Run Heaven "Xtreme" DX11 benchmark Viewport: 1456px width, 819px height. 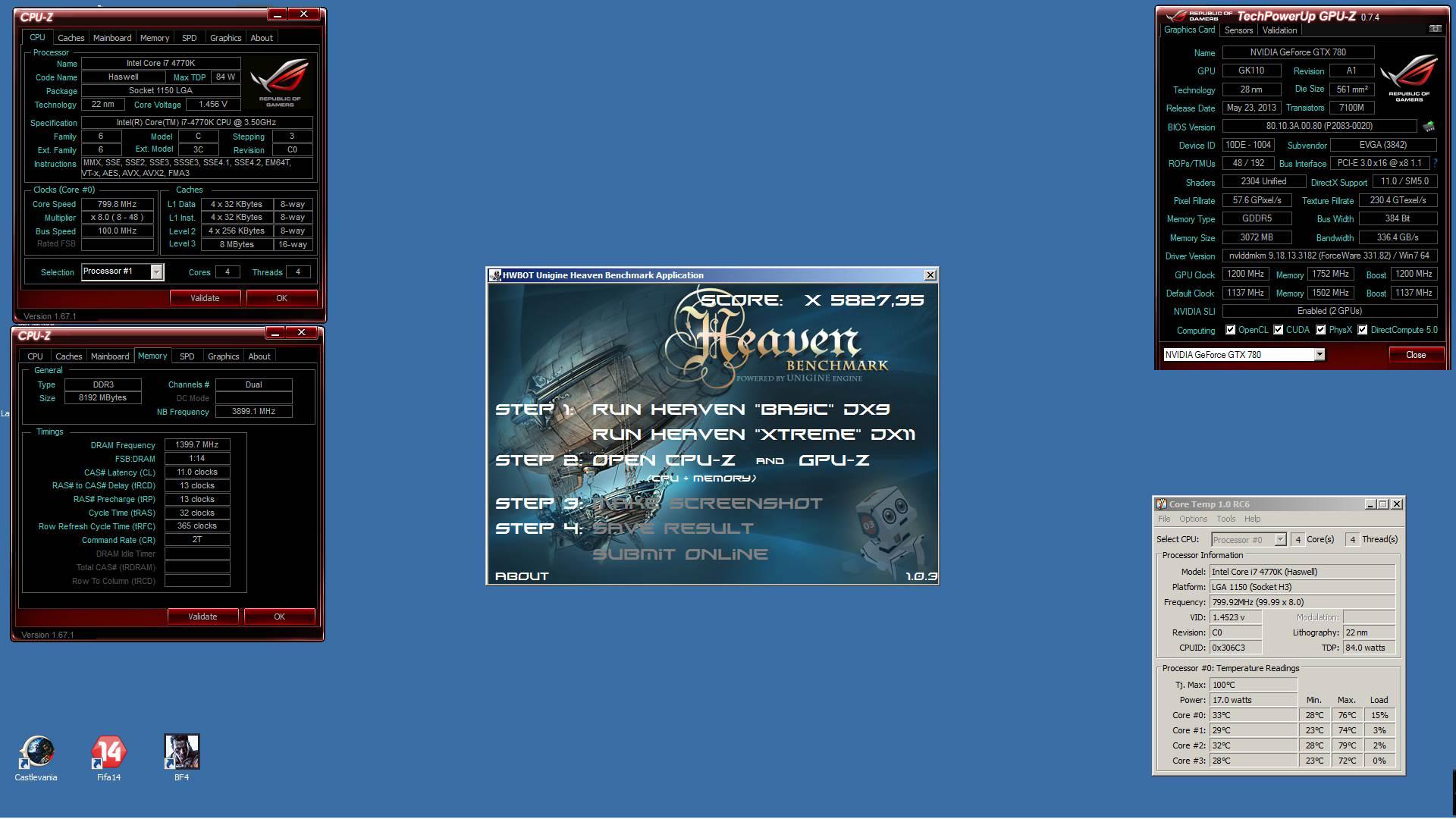754,435
